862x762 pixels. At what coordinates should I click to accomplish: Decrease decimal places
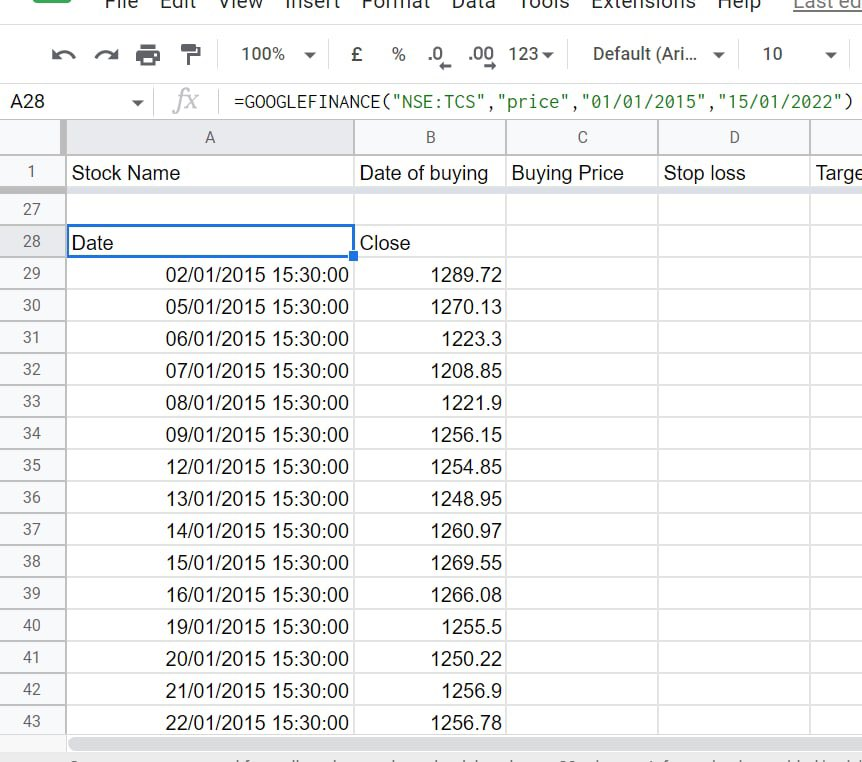point(437,54)
